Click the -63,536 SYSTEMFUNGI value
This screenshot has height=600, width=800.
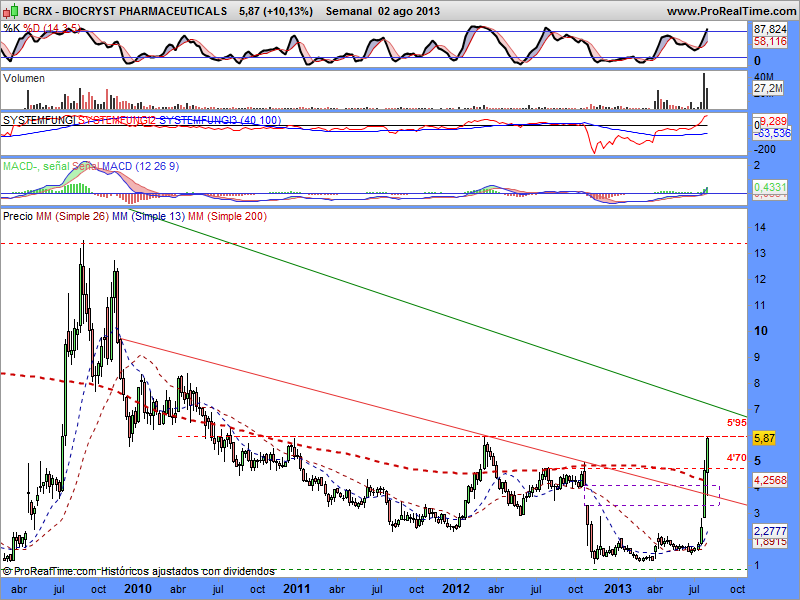click(772, 134)
